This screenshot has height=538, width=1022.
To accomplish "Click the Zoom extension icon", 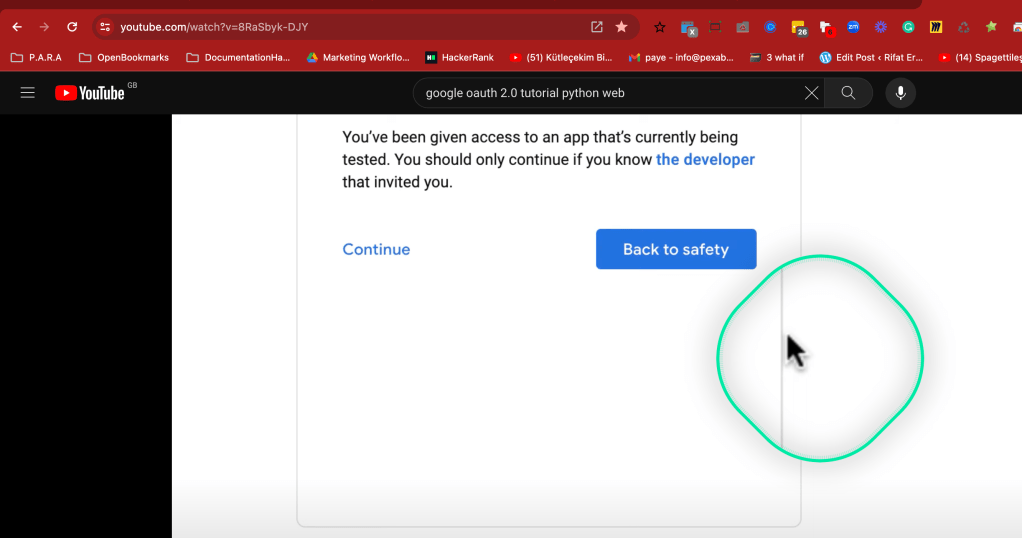I will (x=853, y=27).
